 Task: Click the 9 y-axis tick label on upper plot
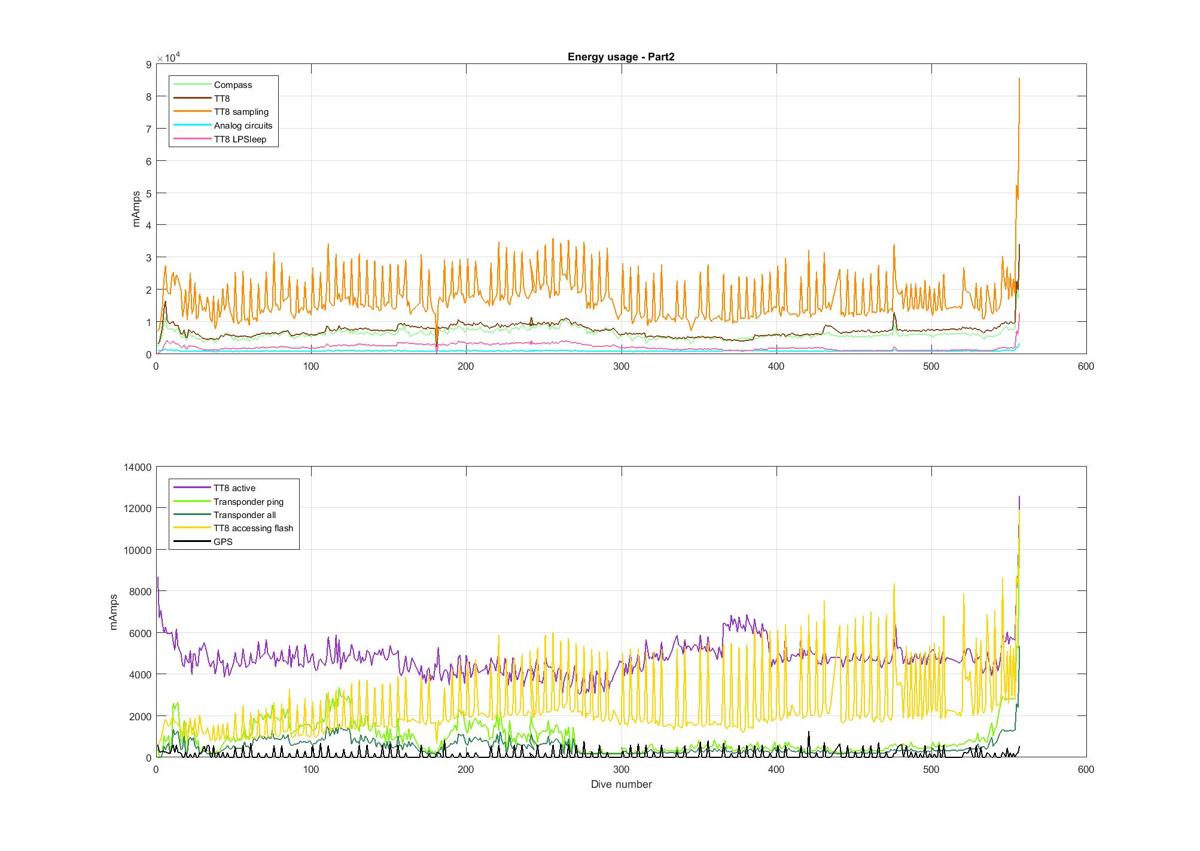148,64
